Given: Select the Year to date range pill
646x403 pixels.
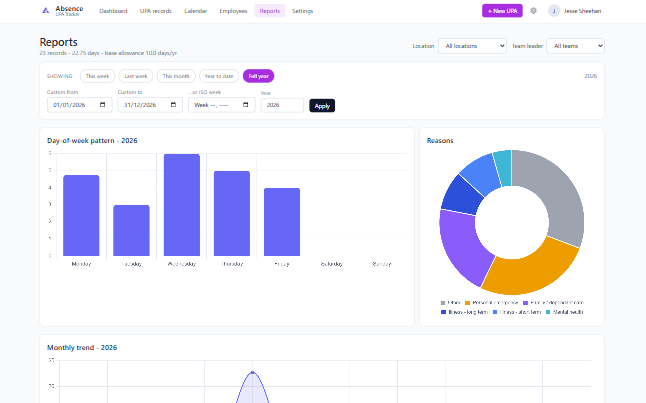Looking at the screenshot, I should (x=219, y=76).
